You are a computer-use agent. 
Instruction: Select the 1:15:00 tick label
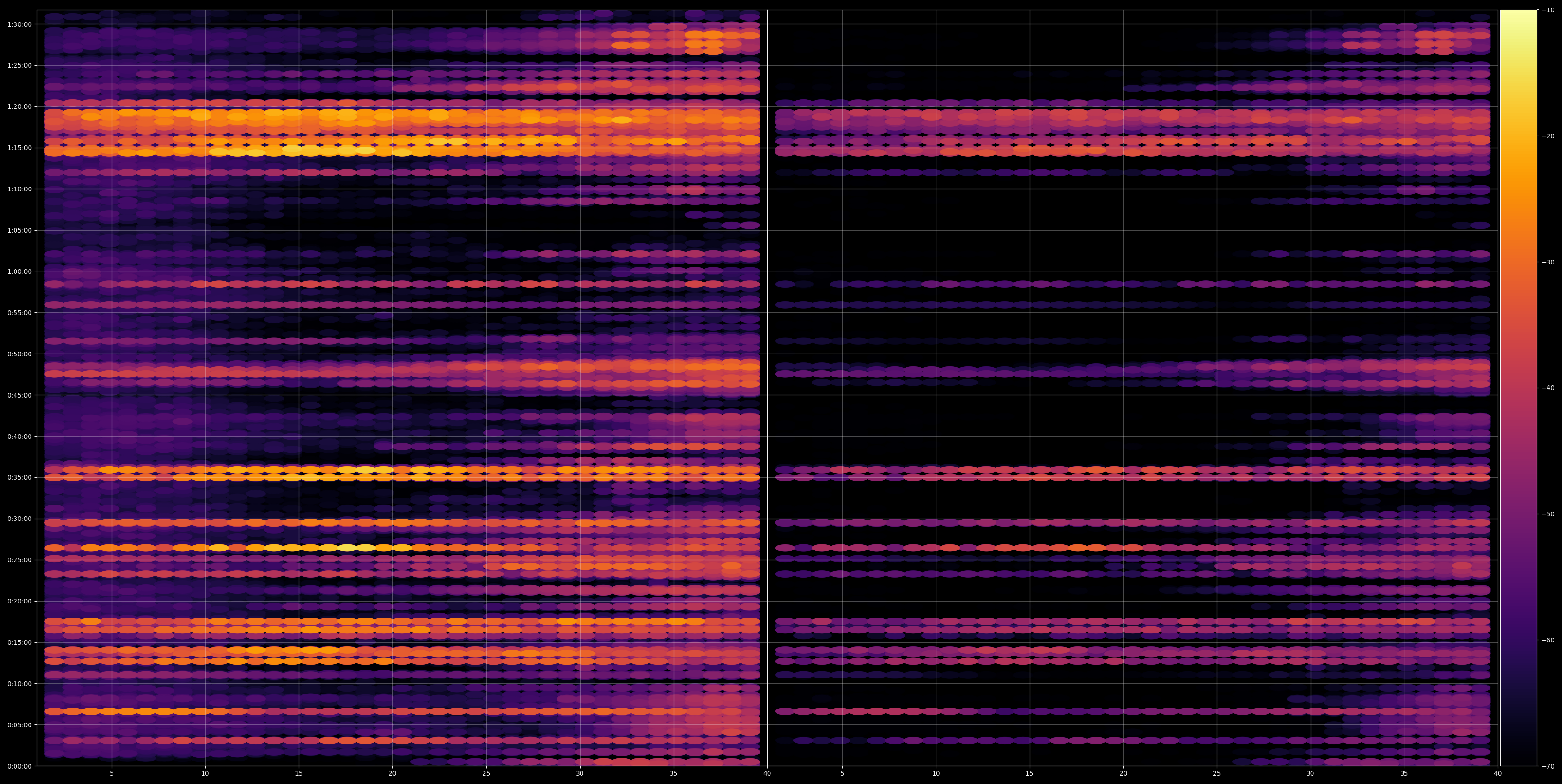19,148
